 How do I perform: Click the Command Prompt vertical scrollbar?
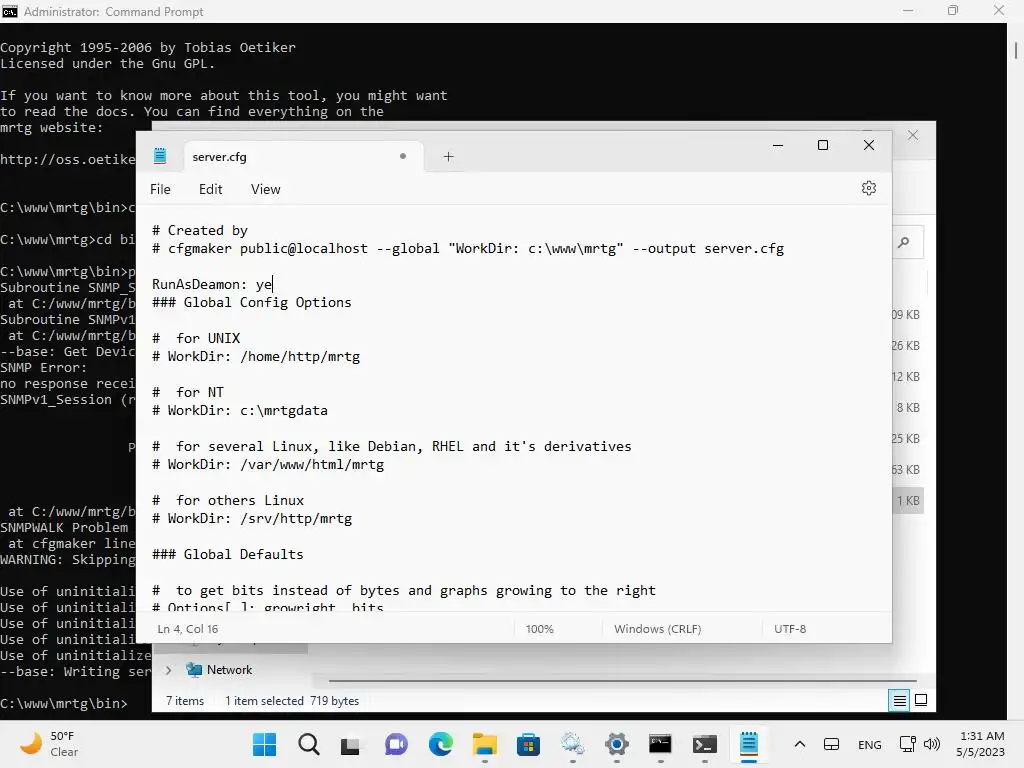pyautogui.click(x=1016, y=50)
